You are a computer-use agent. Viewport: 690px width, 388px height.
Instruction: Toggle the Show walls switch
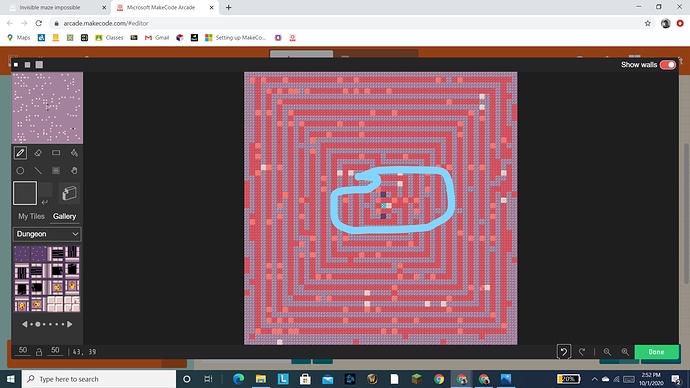coord(668,65)
